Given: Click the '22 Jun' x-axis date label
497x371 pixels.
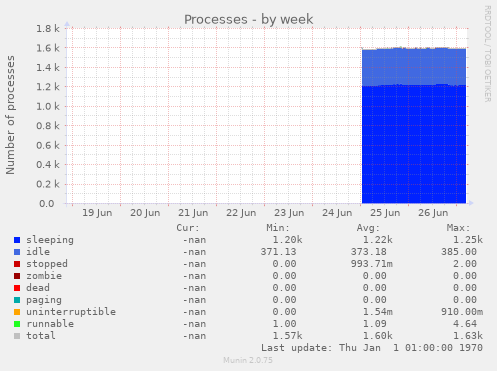Looking at the screenshot, I should pos(241,213).
